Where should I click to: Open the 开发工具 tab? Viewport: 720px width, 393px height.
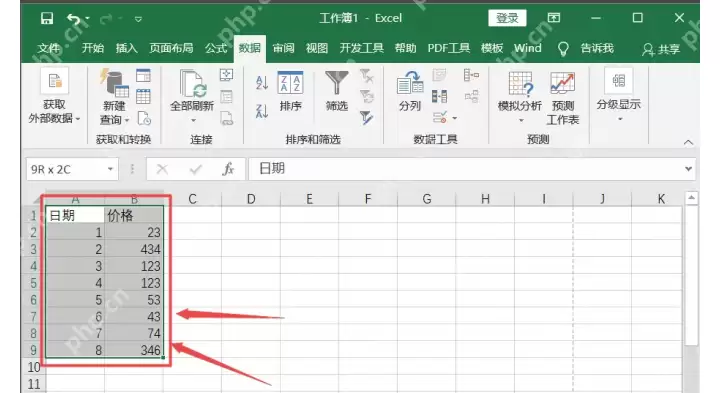[361, 48]
